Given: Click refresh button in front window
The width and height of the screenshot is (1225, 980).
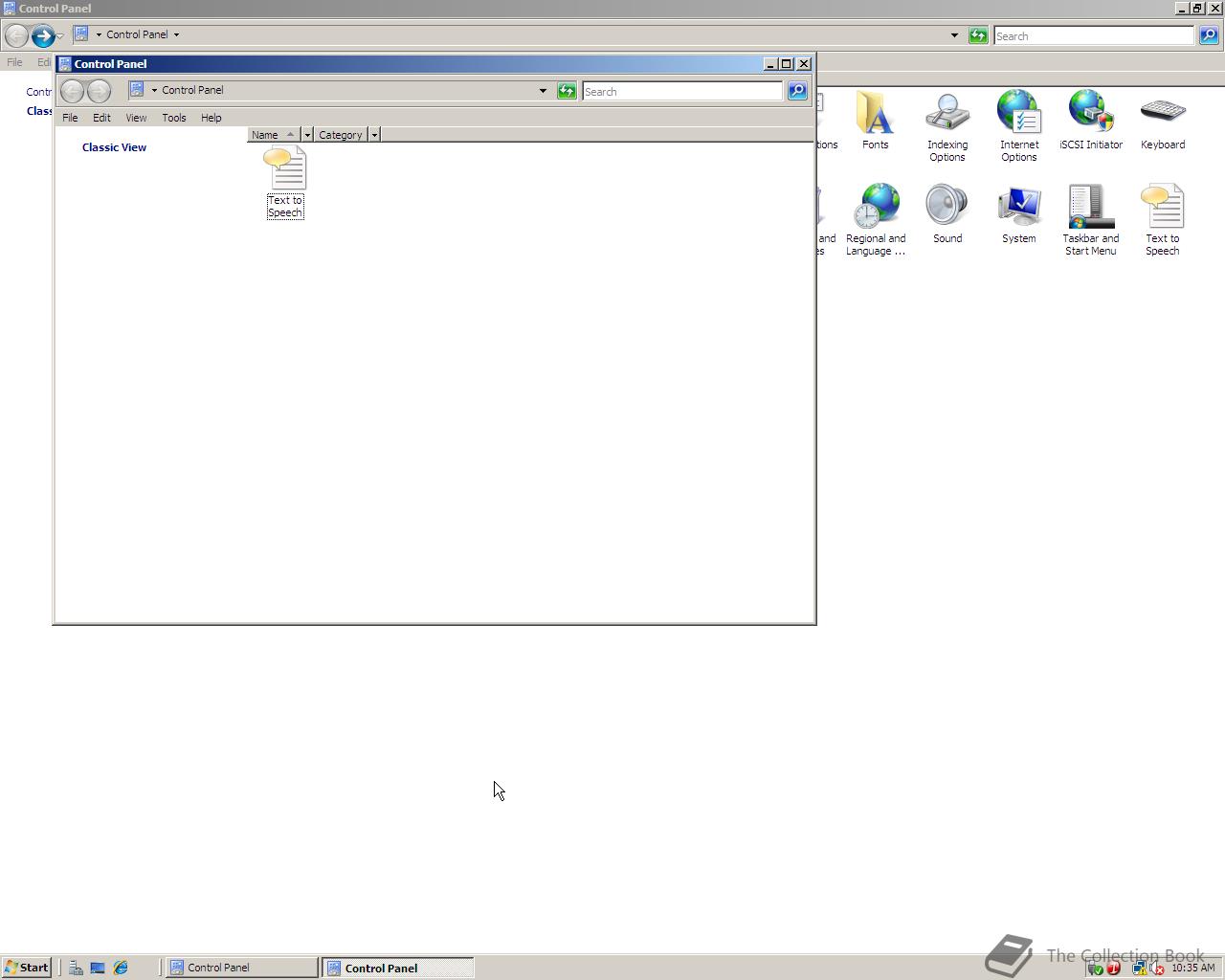Looking at the screenshot, I should 567,91.
